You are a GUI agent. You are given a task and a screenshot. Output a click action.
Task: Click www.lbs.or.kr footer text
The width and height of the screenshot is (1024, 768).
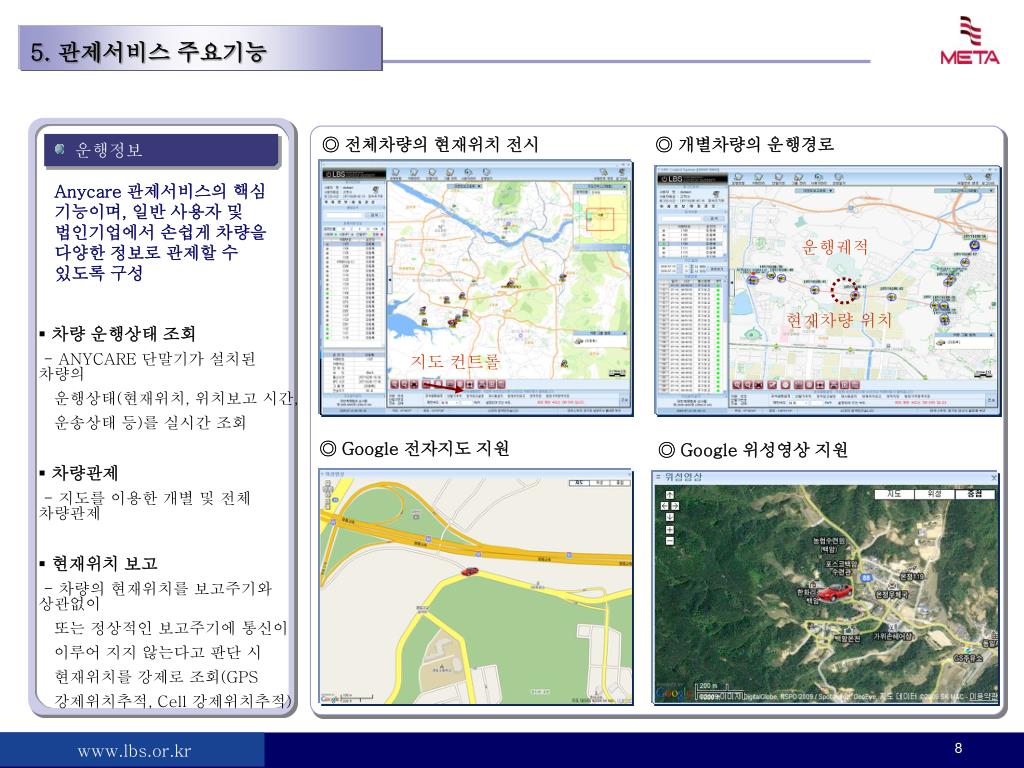[x=134, y=750]
